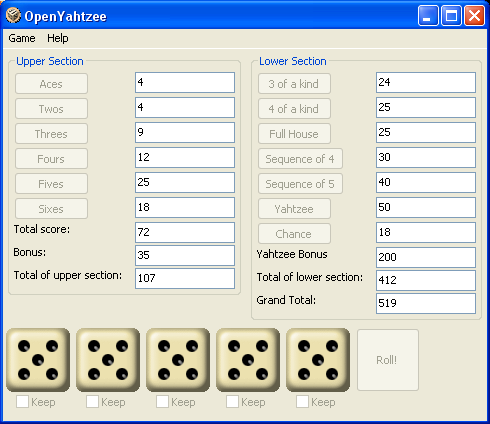Click the OpenYahtzee dice icon in title bar
The image size is (490, 424).
point(13,16)
